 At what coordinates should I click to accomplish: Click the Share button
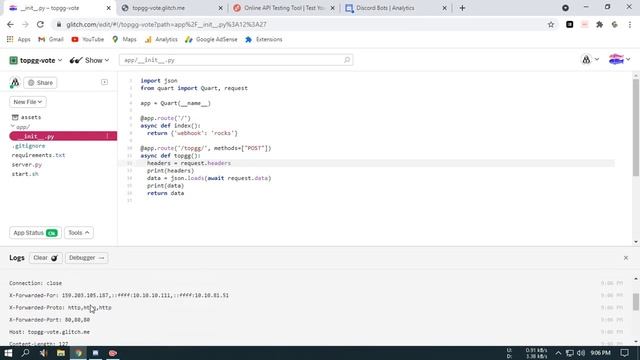click(x=40, y=83)
